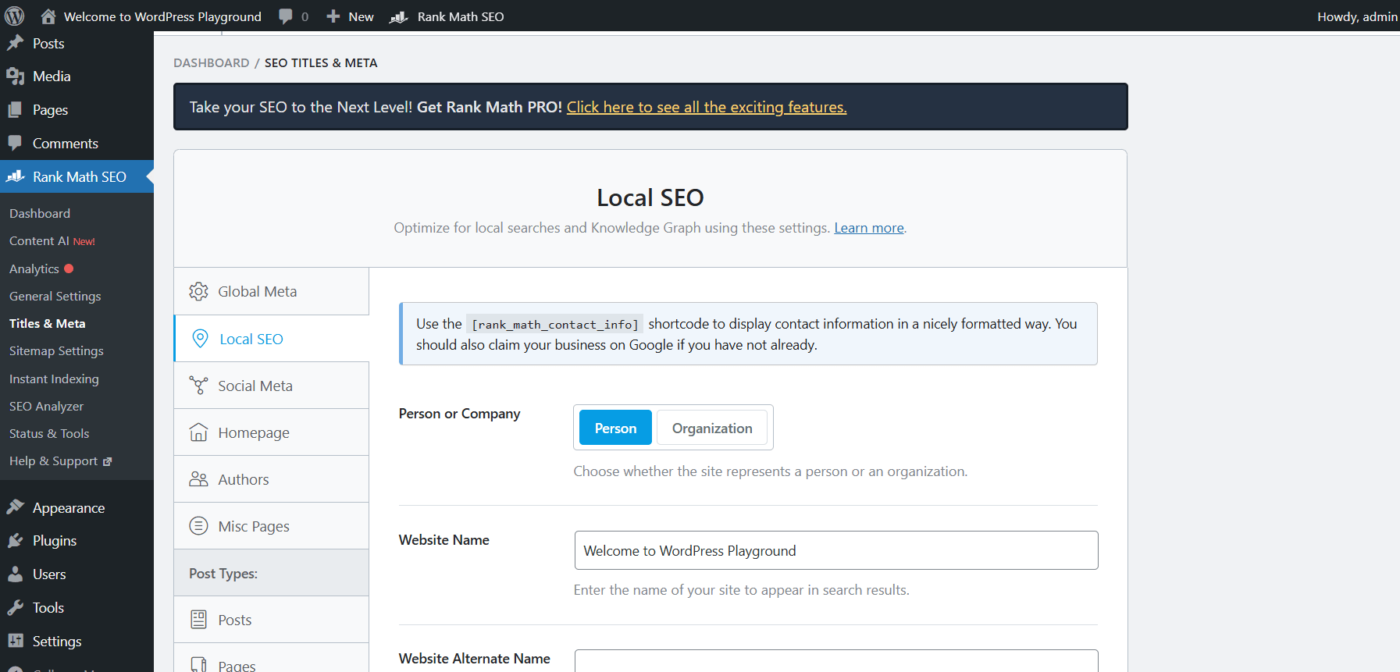The height and width of the screenshot is (672, 1400).
Task: Open Rank Math Dashboard submenu item
Action: pos(40,214)
